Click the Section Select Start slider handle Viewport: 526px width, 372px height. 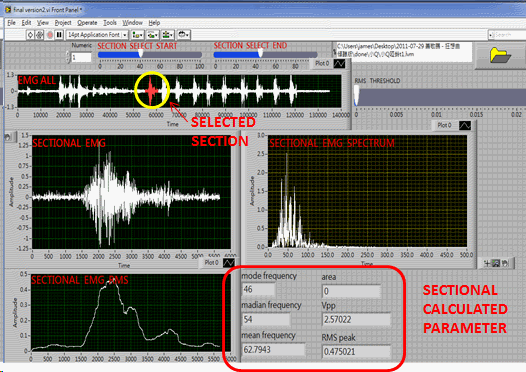click(x=141, y=53)
